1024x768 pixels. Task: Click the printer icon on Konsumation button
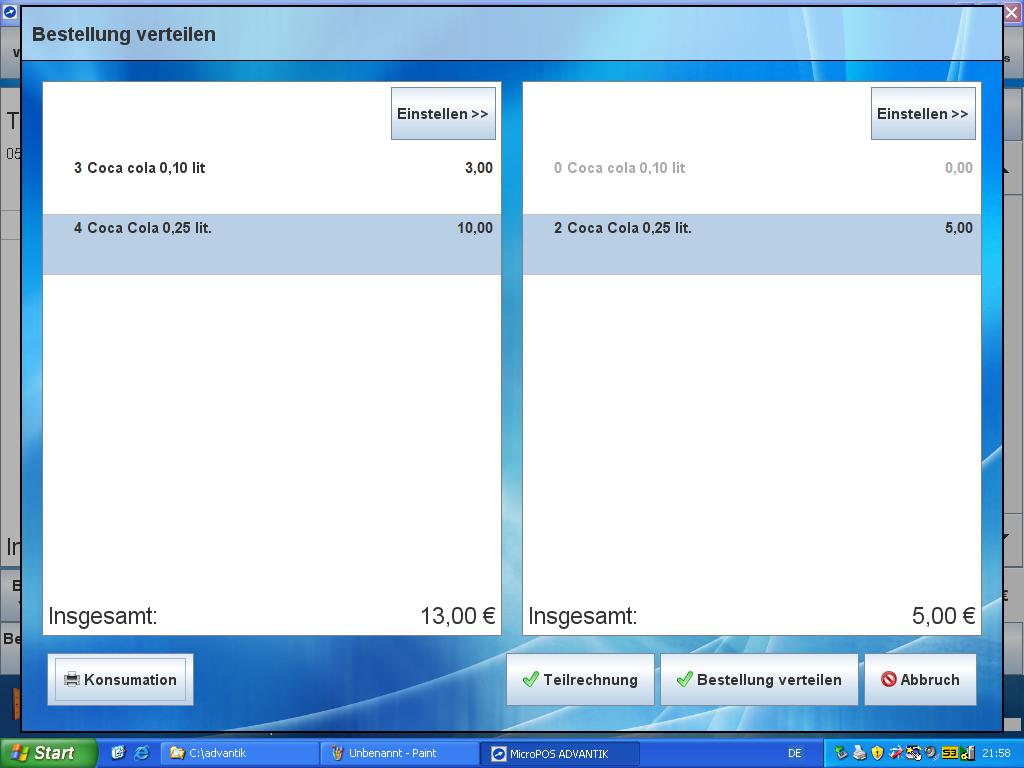[x=71, y=680]
